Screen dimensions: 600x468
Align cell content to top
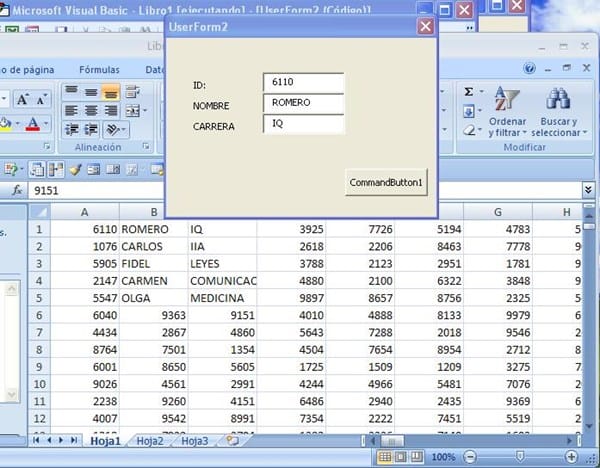coord(72,92)
